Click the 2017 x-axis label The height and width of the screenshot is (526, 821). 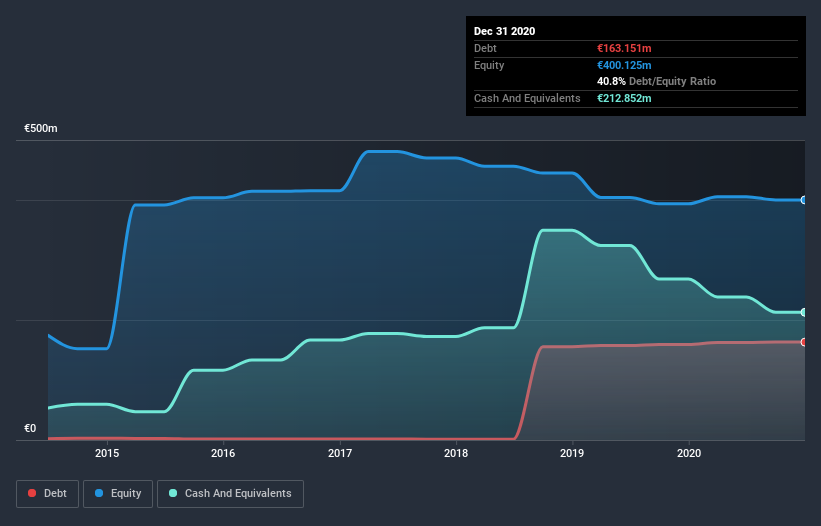pos(340,453)
